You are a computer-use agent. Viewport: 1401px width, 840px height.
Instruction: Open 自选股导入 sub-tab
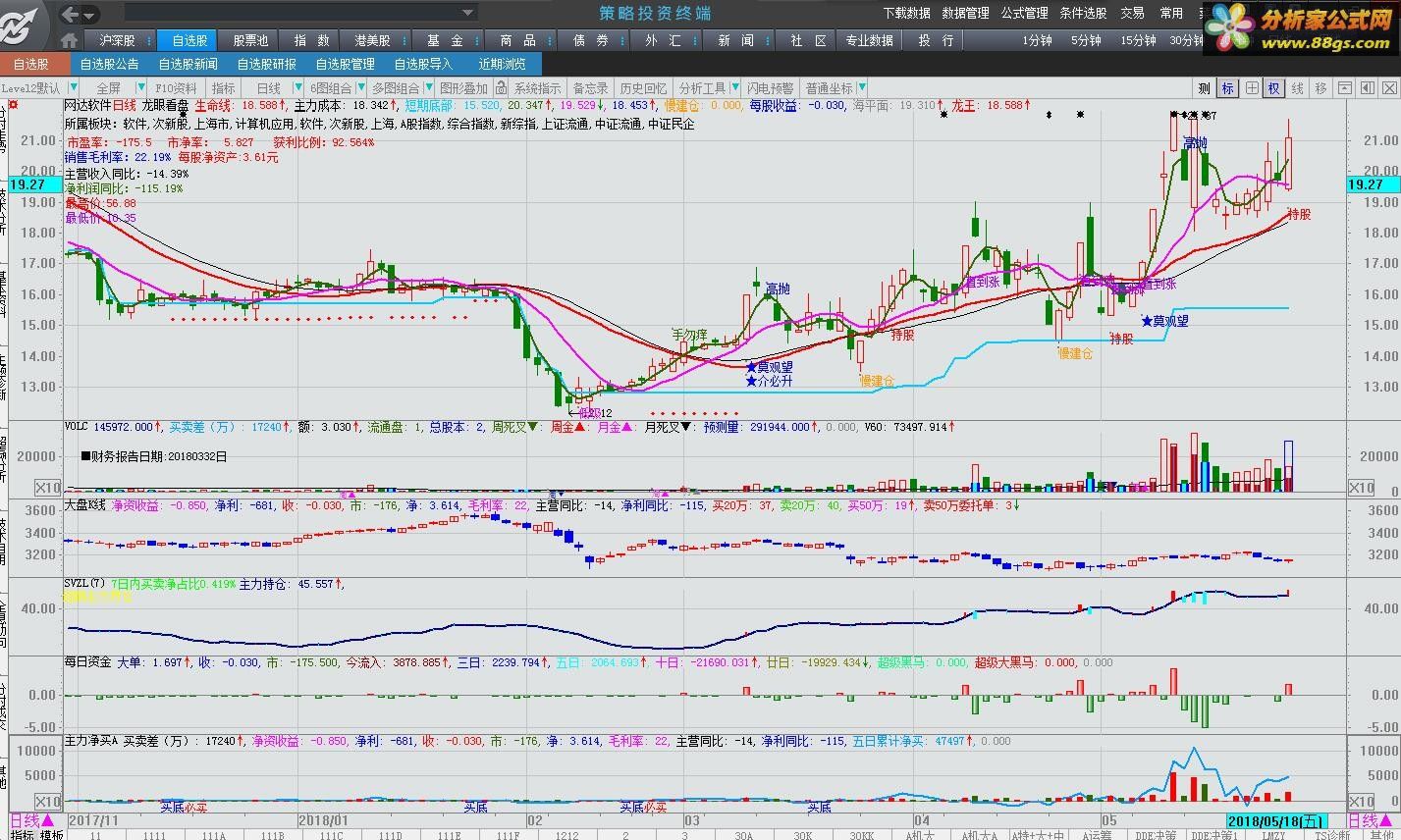(423, 64)
